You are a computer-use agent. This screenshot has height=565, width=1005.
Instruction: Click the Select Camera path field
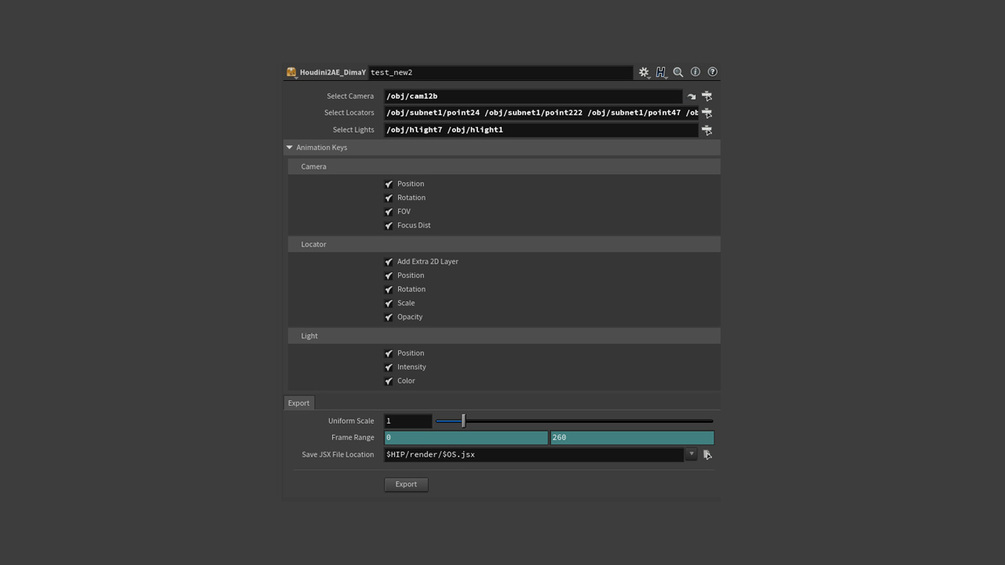click(533, 96)
